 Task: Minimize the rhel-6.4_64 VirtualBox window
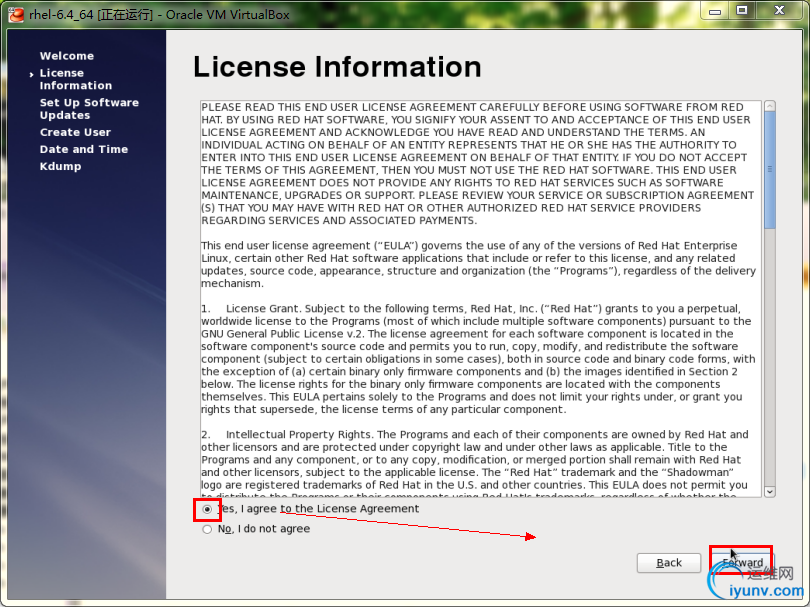point(715,11)
